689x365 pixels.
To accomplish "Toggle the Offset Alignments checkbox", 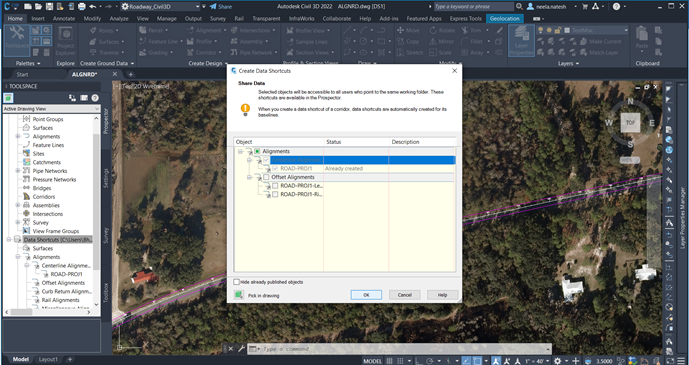I will click(266, 177).
